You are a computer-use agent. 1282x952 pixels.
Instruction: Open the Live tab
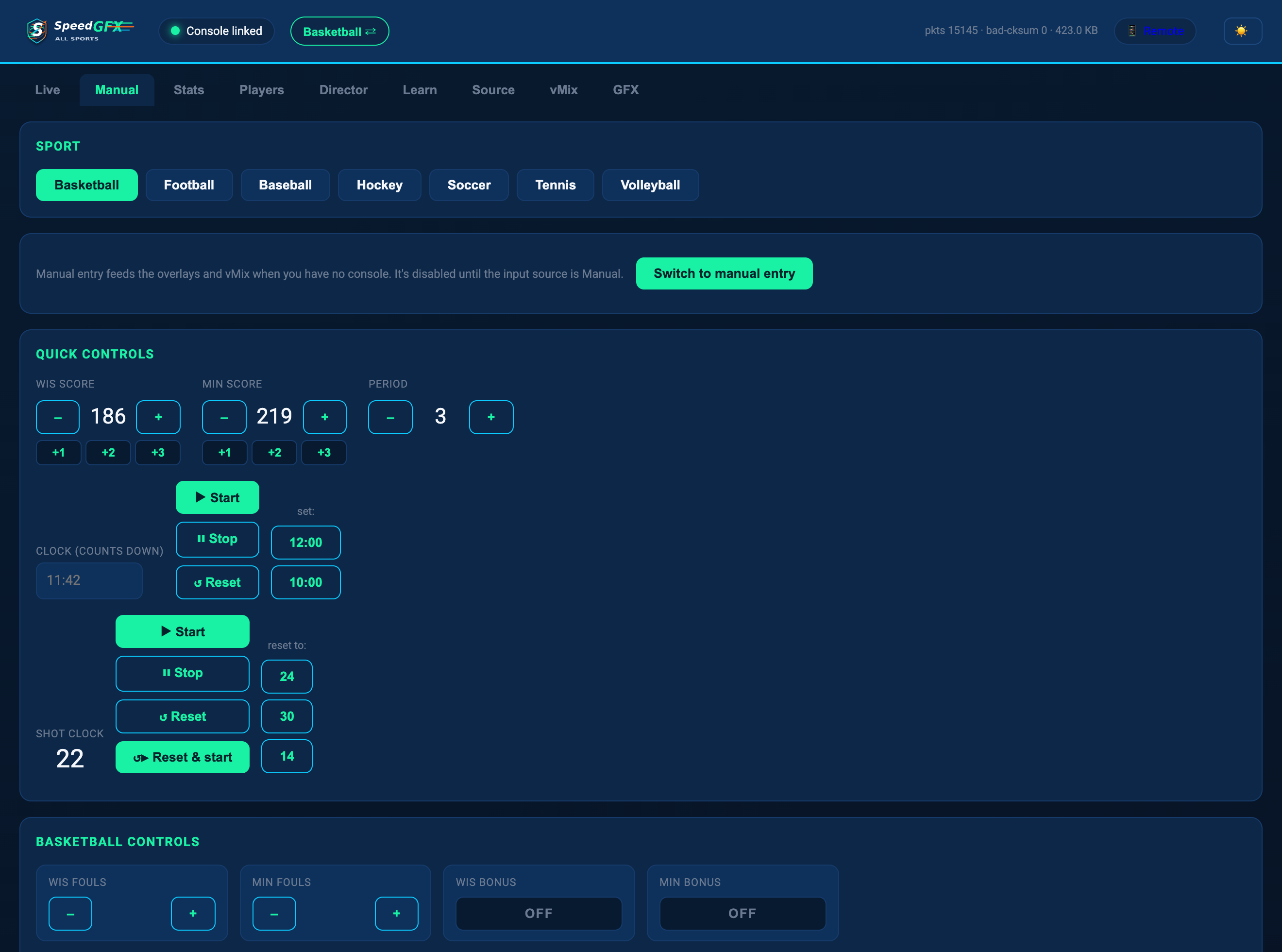47,90
